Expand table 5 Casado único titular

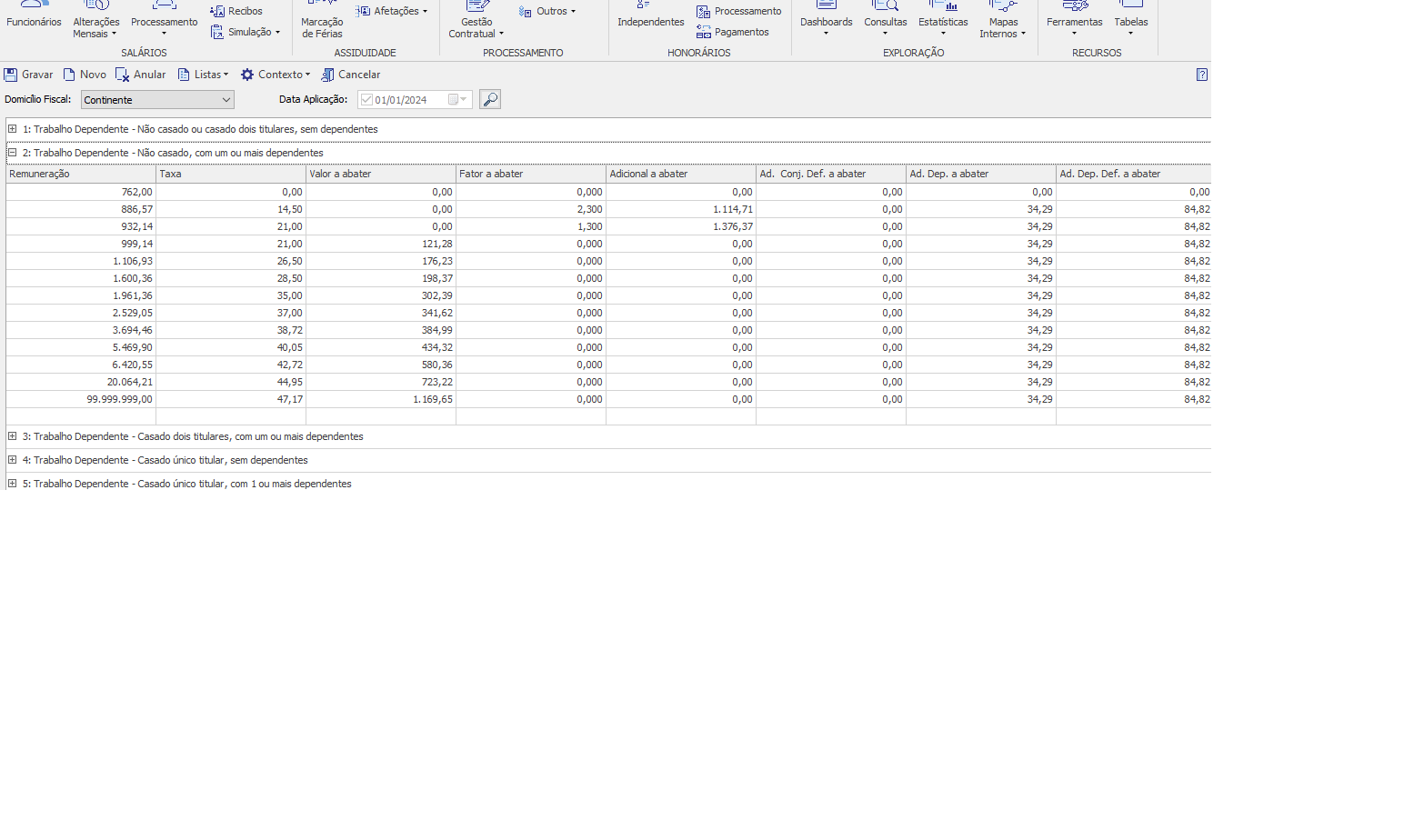tap(13, 484)
